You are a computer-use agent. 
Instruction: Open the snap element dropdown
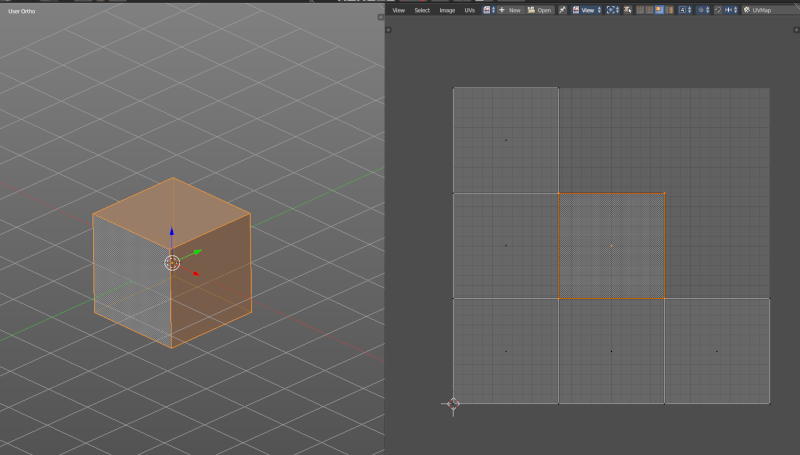pos(731,10)
